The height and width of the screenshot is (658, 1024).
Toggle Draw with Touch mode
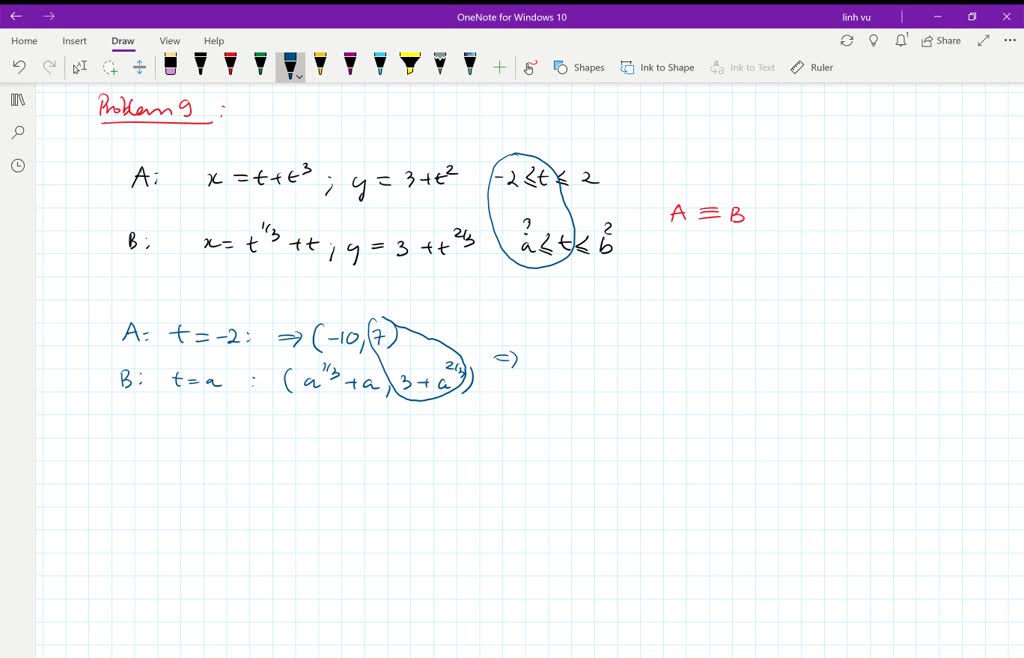(530, 67)
